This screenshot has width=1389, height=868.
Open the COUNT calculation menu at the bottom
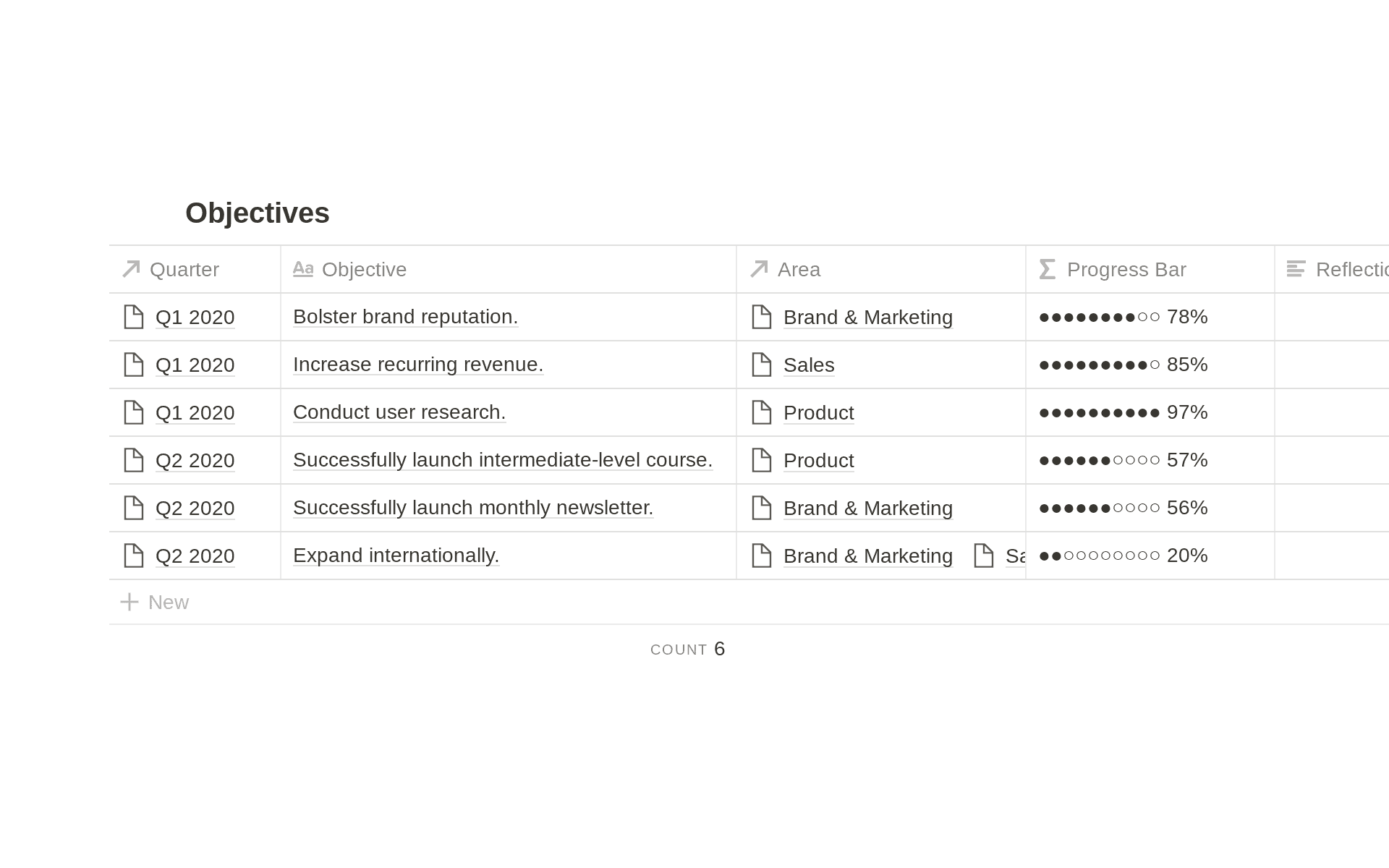tap(687, 649)
